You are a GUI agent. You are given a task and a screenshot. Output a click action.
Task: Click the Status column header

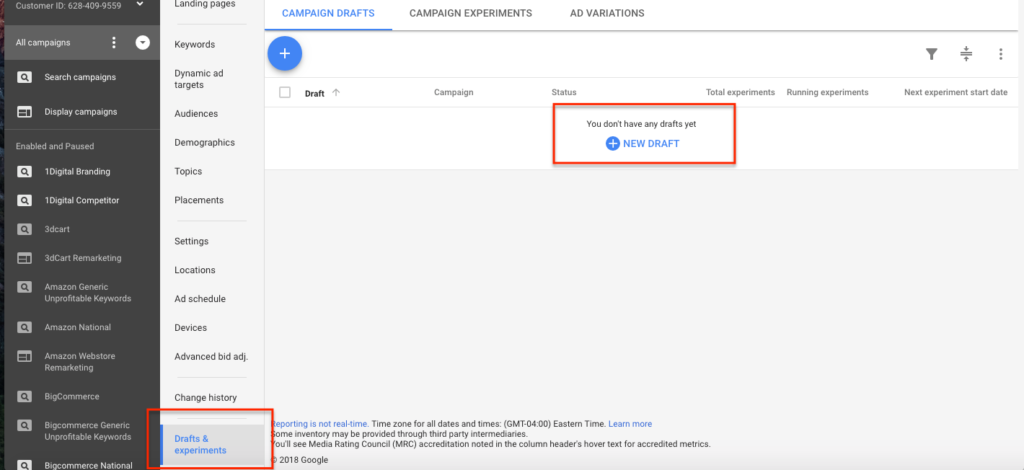[x=564, y=93]
